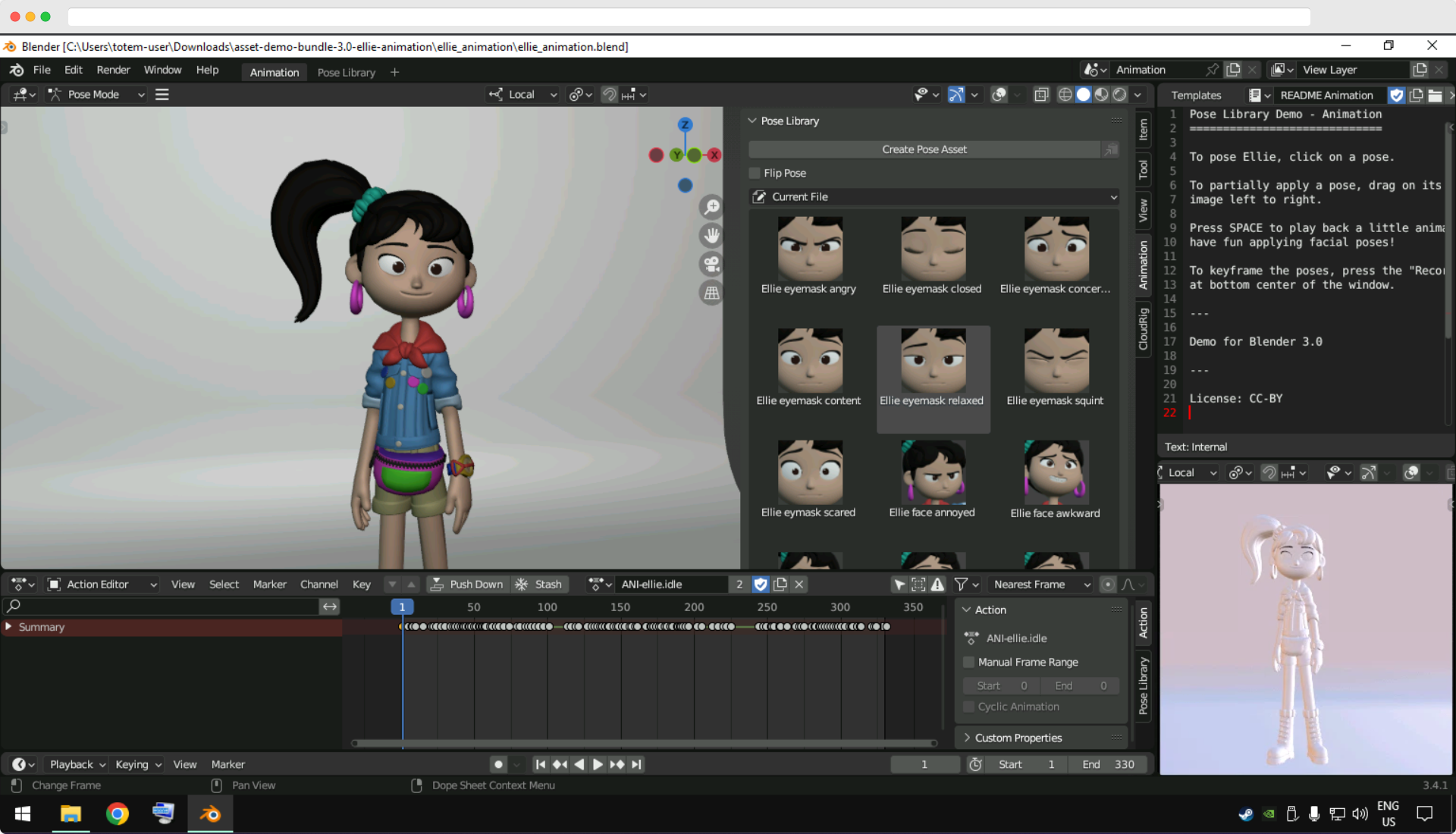Image resolution: width=1456 pixels, height=834 pixels.
Task: Open the Windows Start menu
Action: click(23, 814)
